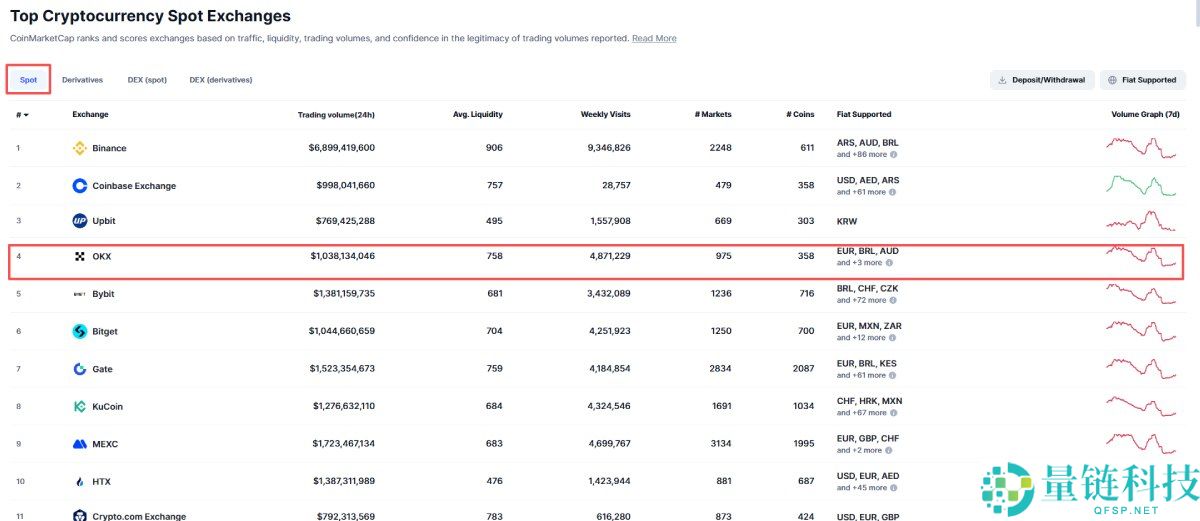Click the info icon beside OKX's +3 more
Image resolution: width=1200 pixels, height=521 pixels.
889,263
